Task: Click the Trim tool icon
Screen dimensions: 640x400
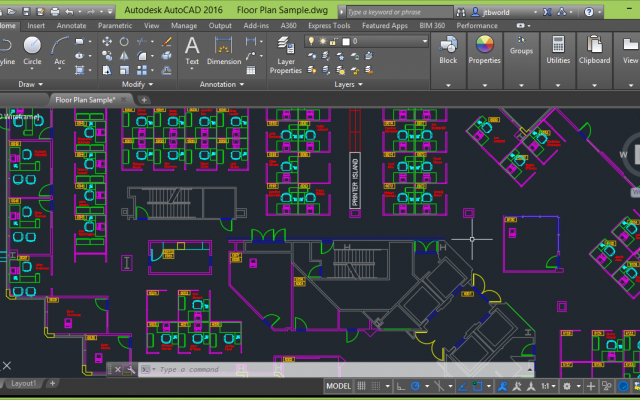Action: tap(142, 42)
